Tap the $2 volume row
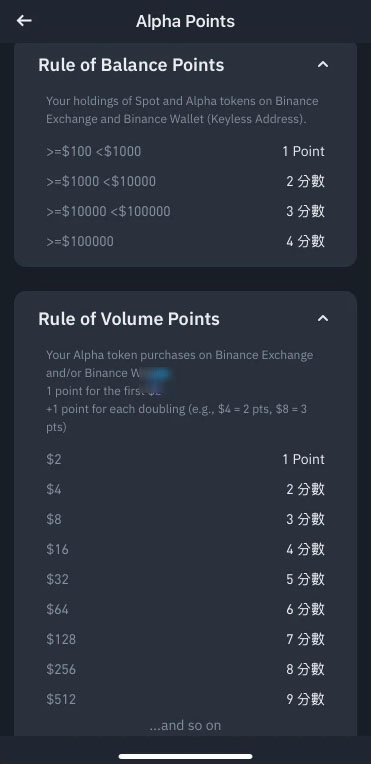Image resolution: width=371 pixels, height=764 pixels. pos(185,459)
